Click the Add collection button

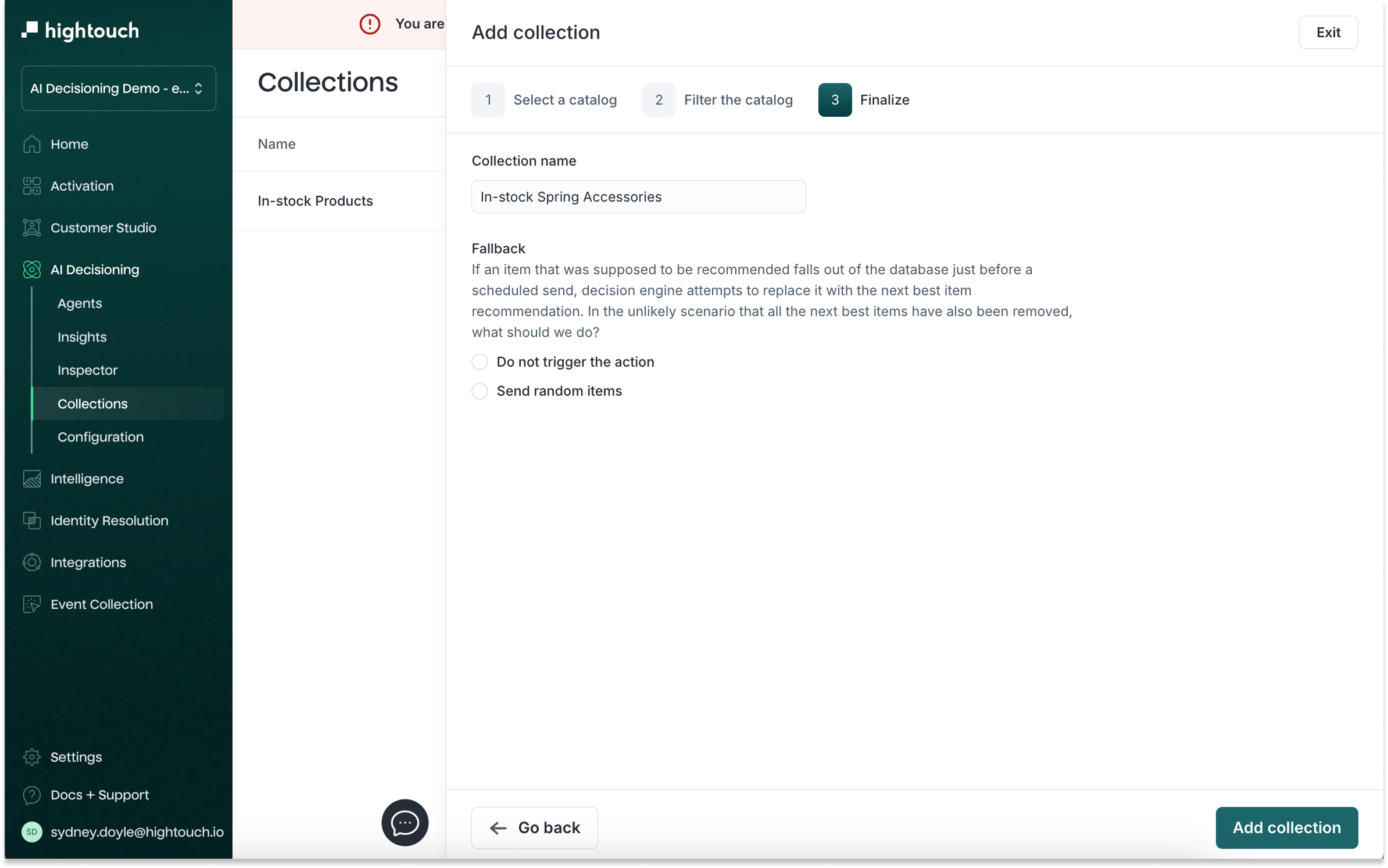click(x=1286, y=827)
